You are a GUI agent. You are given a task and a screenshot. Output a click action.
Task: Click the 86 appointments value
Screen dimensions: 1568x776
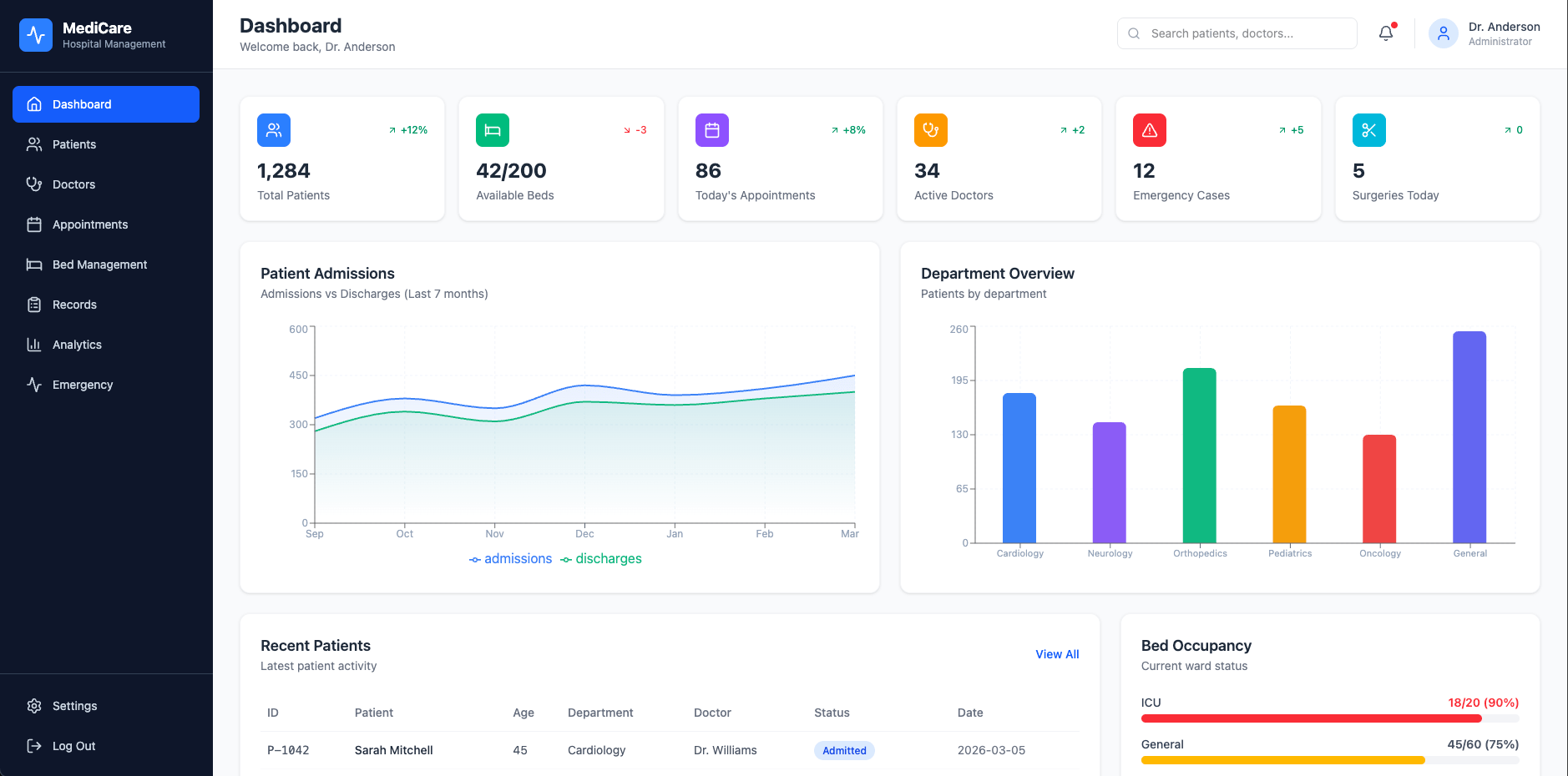click(708, 171)
